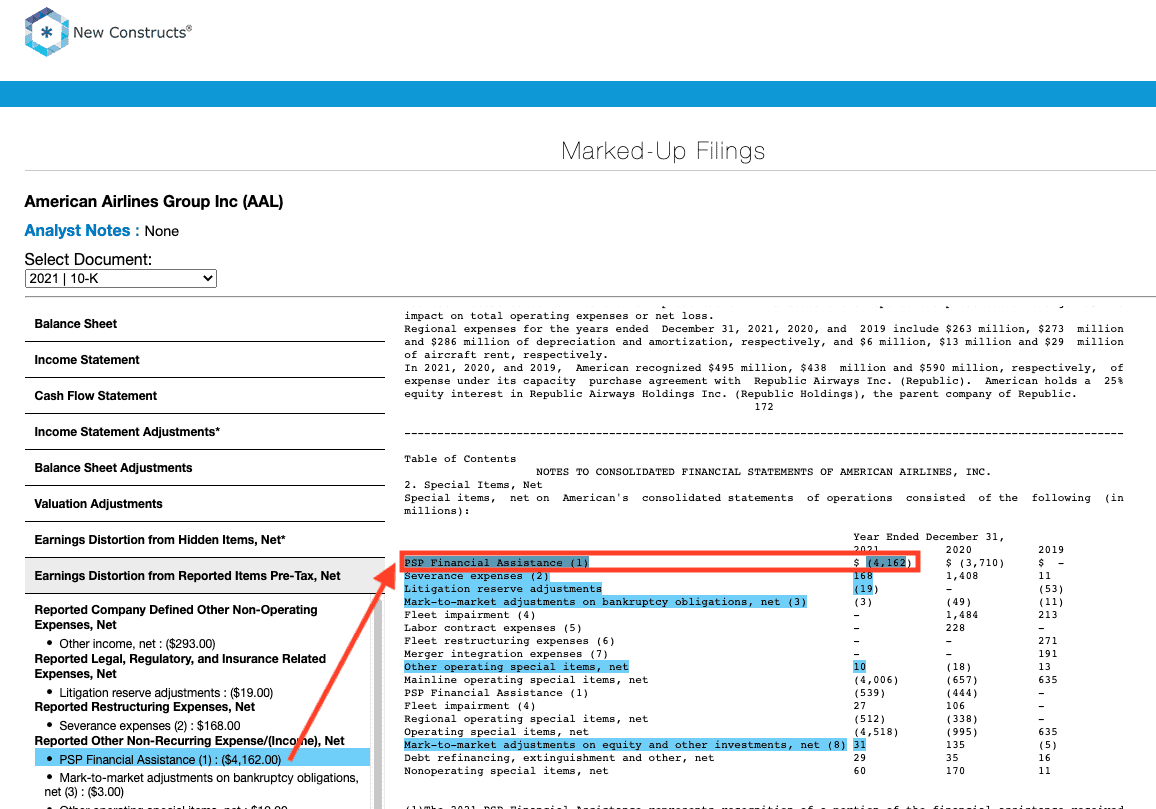Click the '2. Special Items, Net' note title
1156x809 pixels.
(473, 485)
